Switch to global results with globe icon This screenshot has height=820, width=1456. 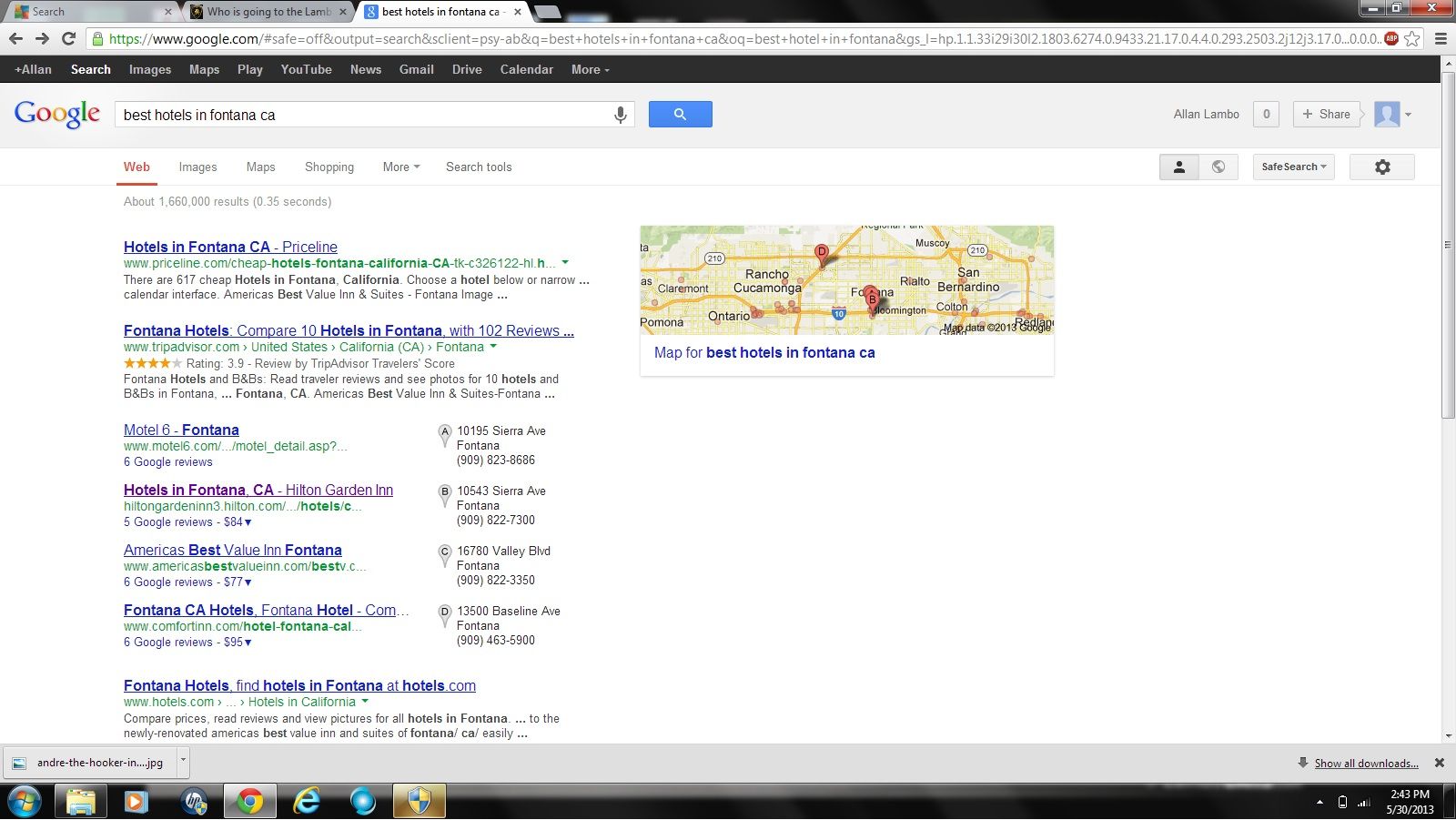point(1218,167)
